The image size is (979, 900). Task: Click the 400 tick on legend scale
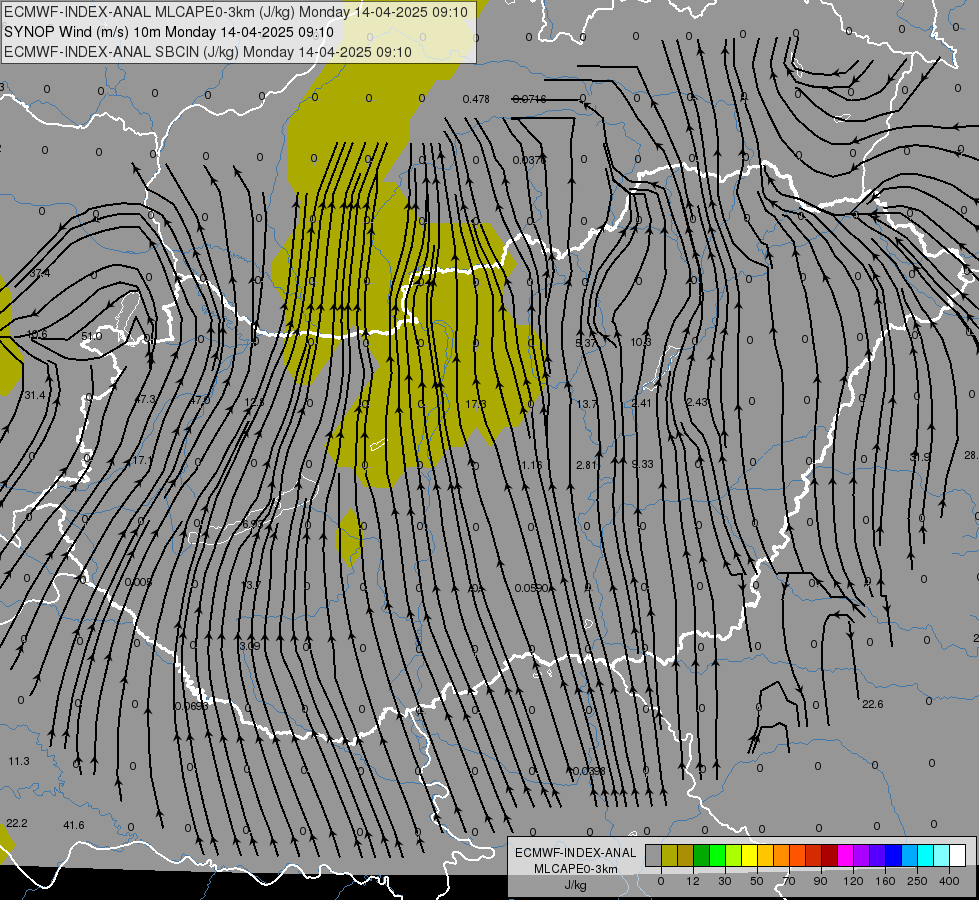tap(949, 881)
